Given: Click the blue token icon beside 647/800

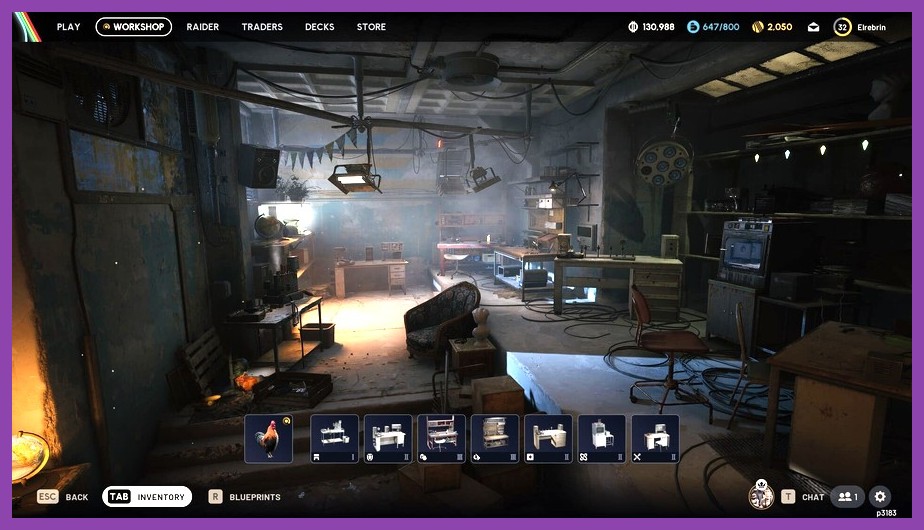Looking at the screenshot, I should coord(693,27).
